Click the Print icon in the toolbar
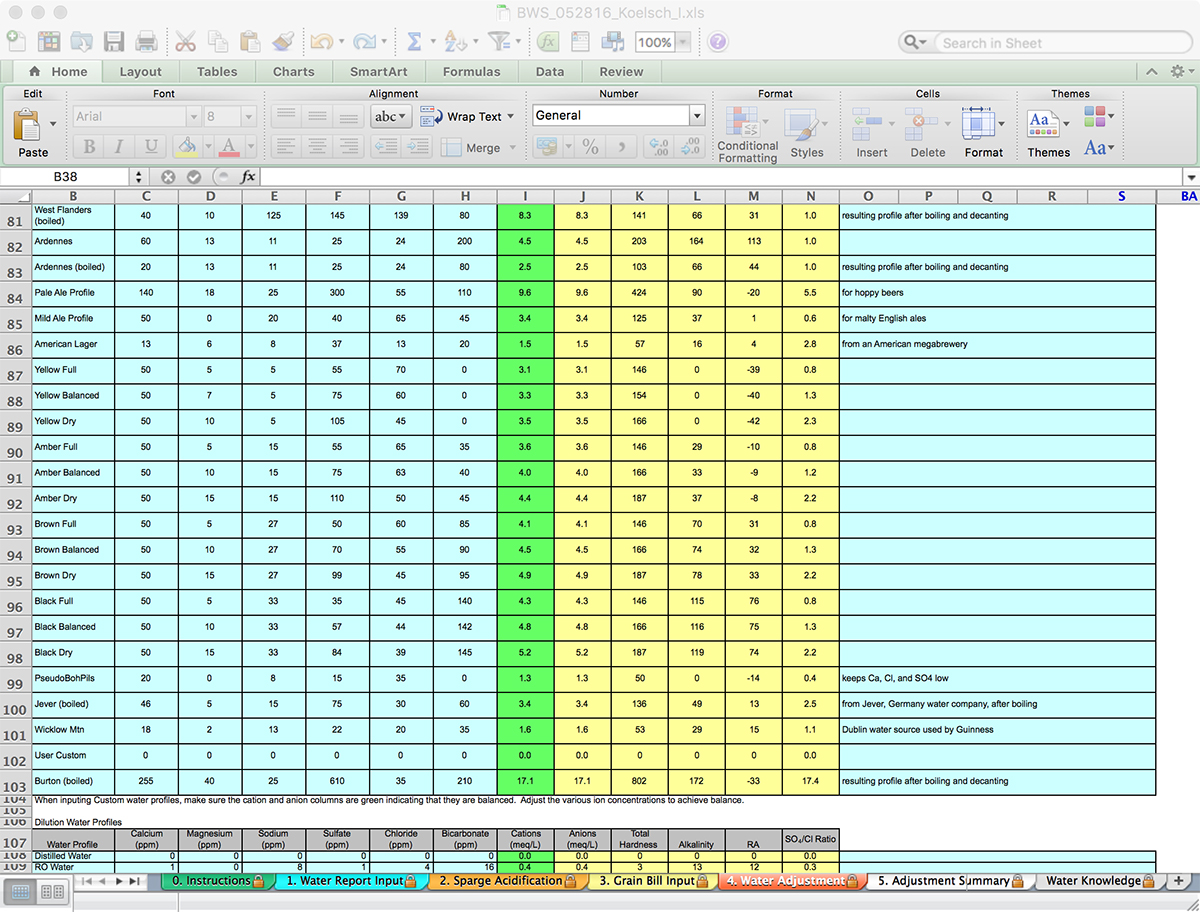Viewport: 1200px width, 912px height. pos(145,41)
